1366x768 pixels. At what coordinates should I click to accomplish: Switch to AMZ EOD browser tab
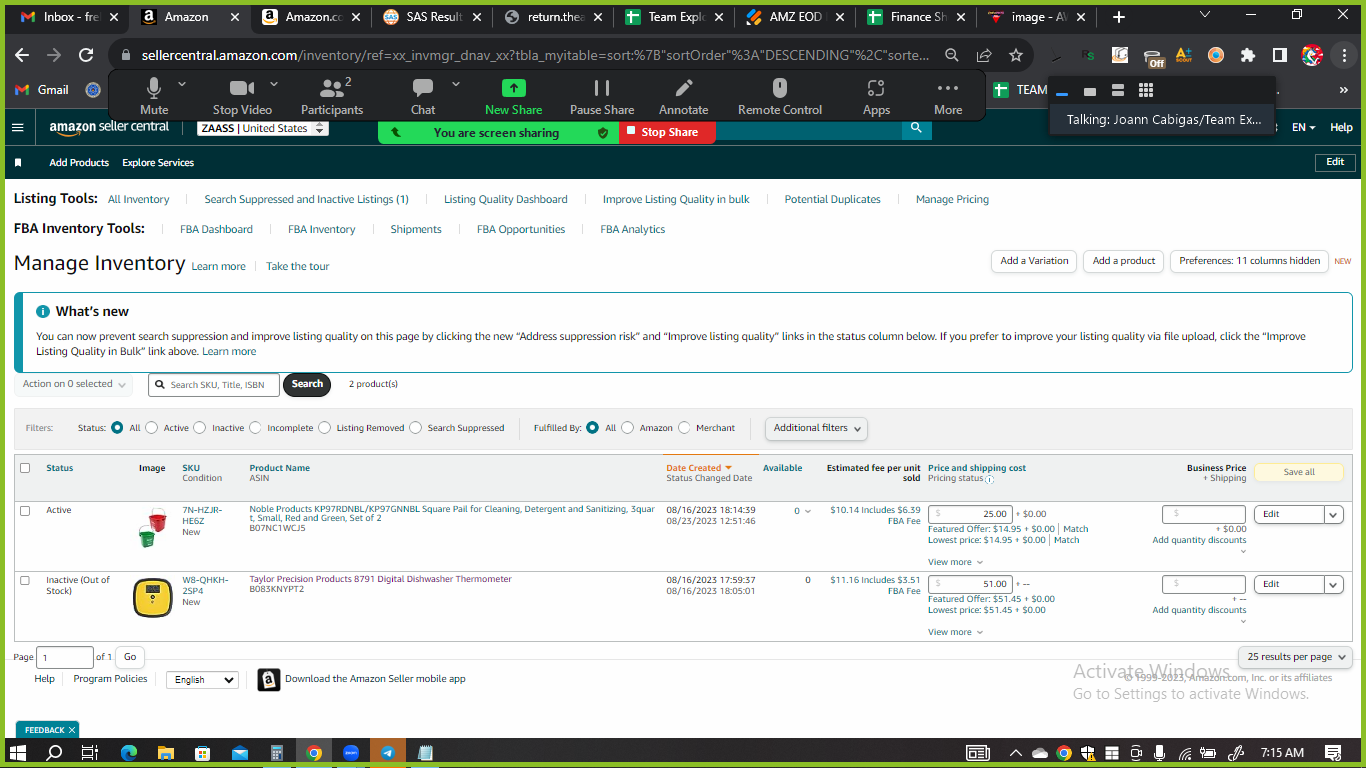click(x=794, y=17)
